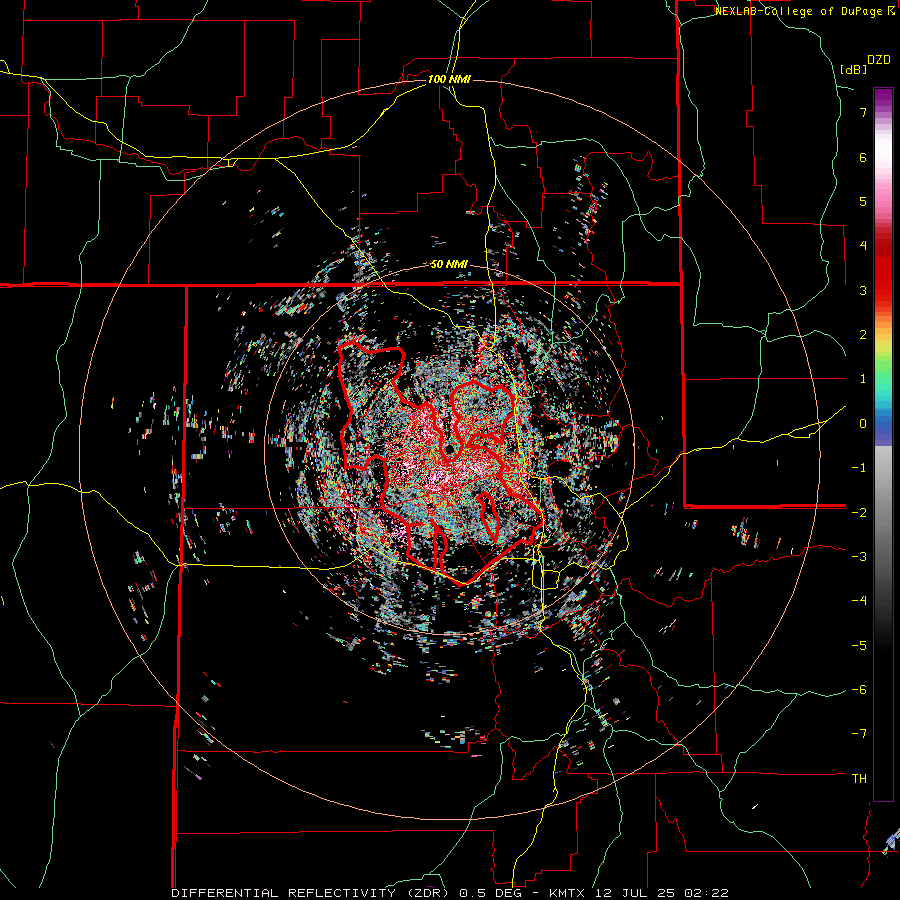Click the 6 value on the dB scale
This screenshot has height=900, width=900.
[x=863, y=157]
